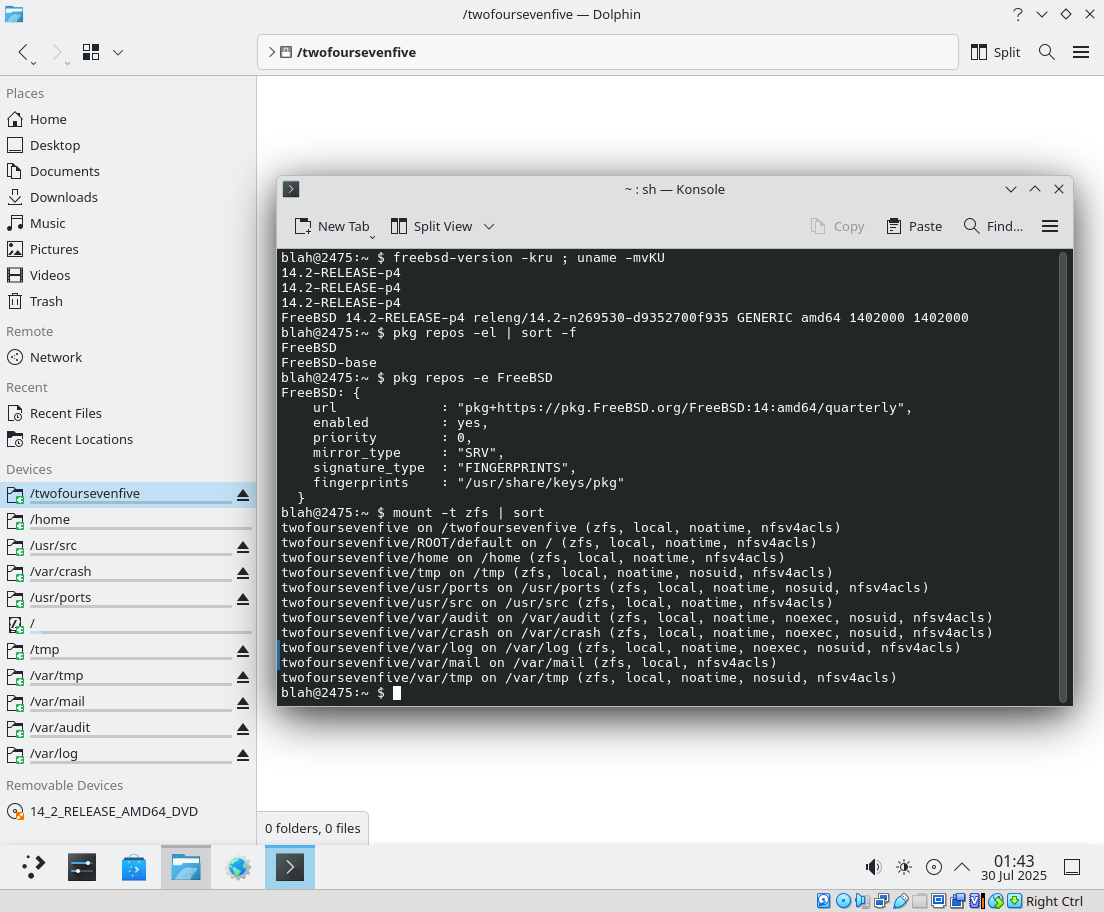Image resolution: width=1104 pixels, height=912 pixels.
Task: Open Videos place
Action: click(127, 275)
